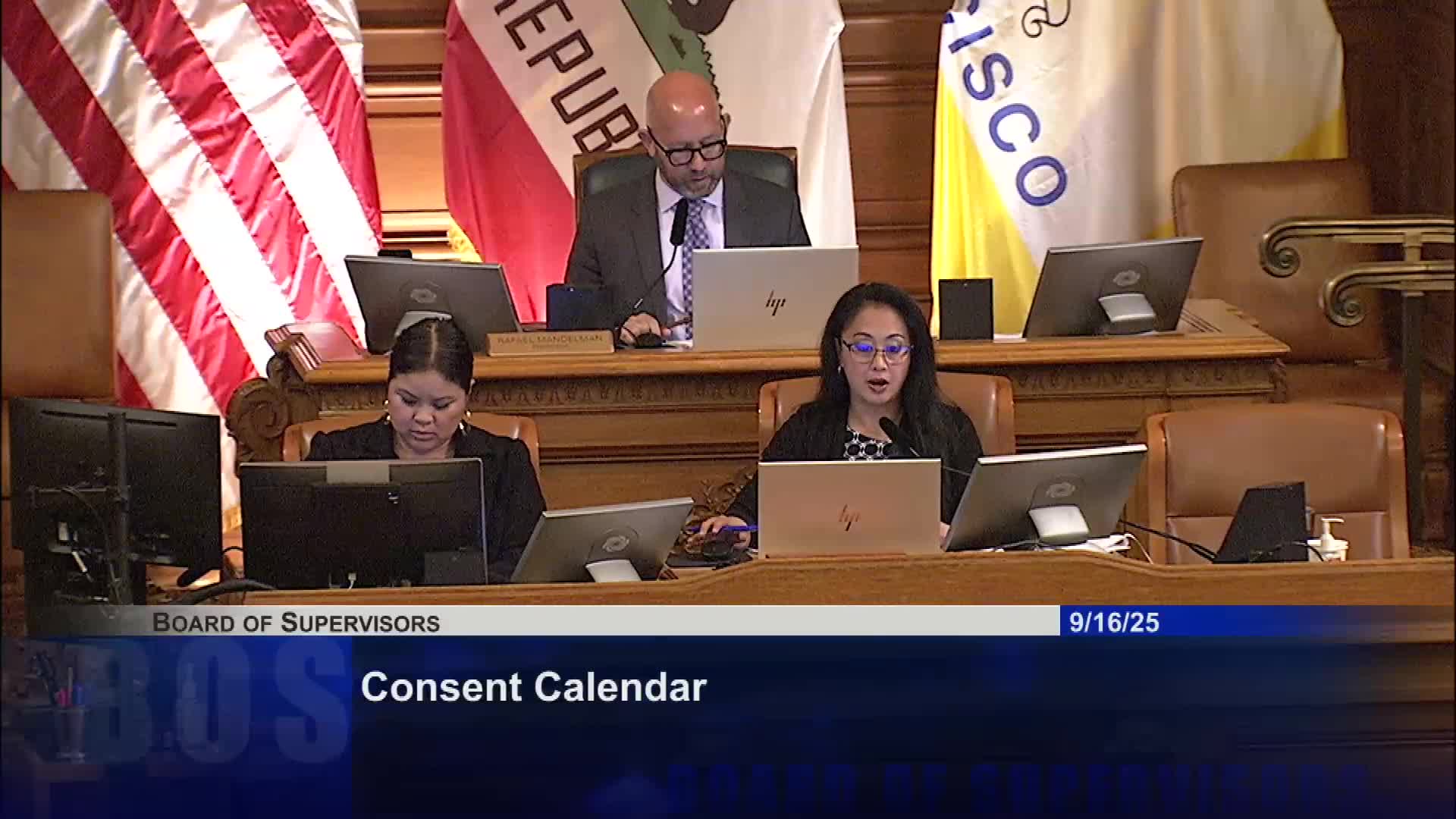
Task: Click the silver monitor between the two clerks
Action: click(x=603, y=538)
